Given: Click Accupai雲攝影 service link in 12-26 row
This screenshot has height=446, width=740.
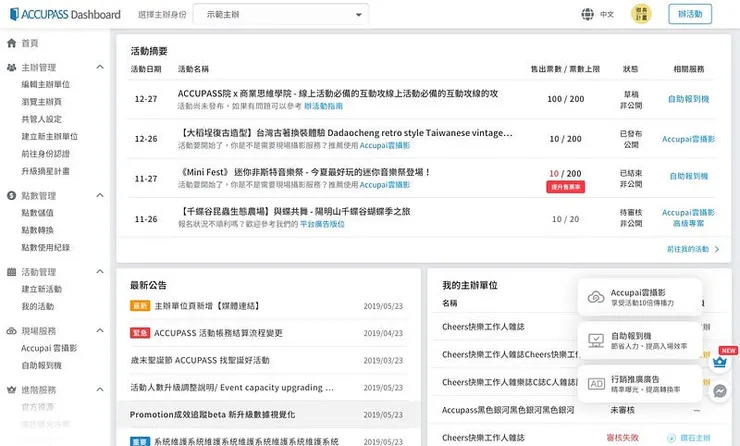Looking at the screenshot, I should [689, 139].
